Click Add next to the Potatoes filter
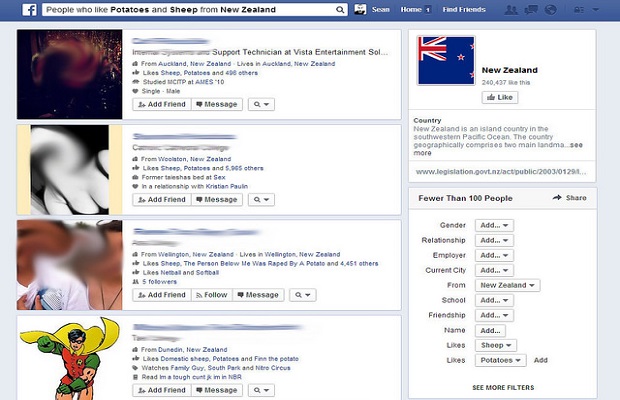Viewport: 620px width, 400px height. tap(541, 360)
